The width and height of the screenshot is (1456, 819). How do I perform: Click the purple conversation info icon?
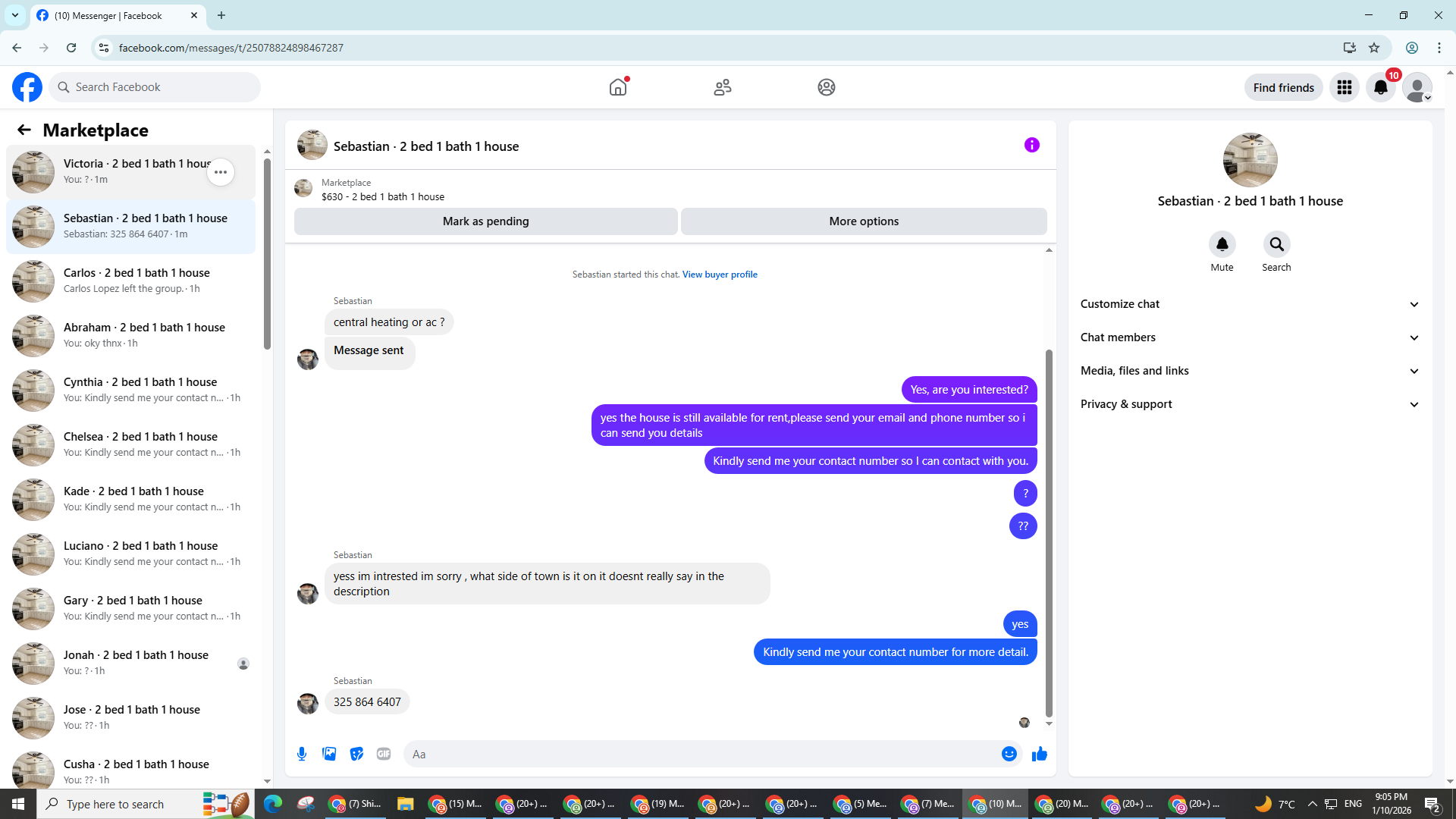[1031, 145]
